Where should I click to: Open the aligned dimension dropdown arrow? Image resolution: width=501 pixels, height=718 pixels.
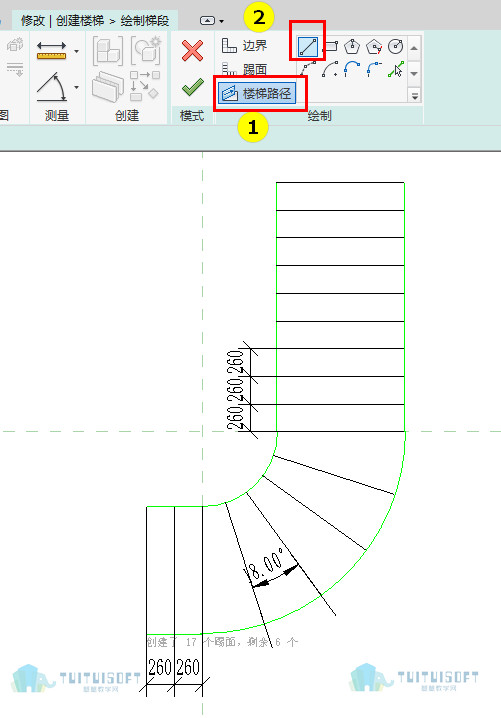point(76,51)
